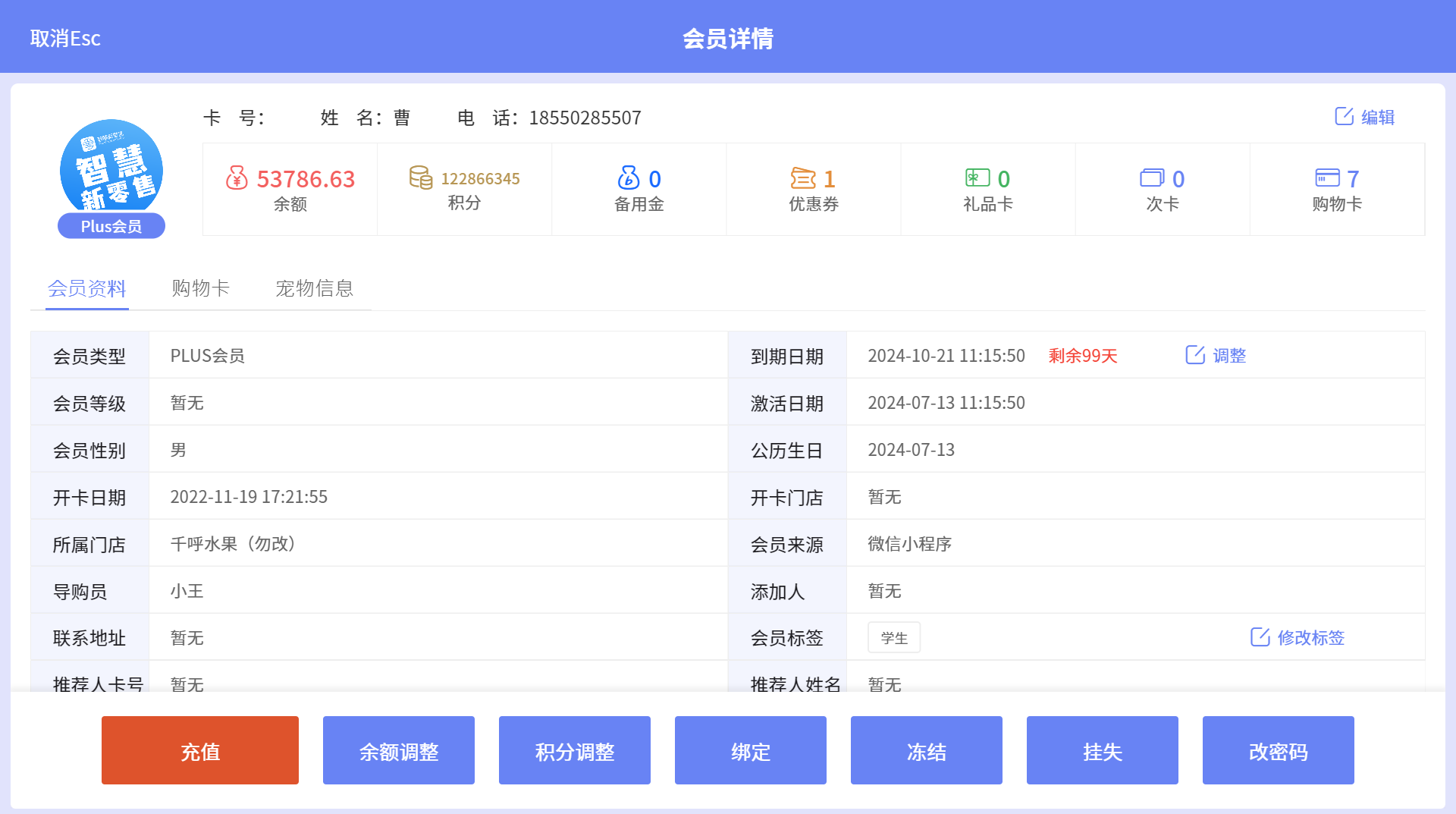Click the birthday value 2024-07-13
The height and width of the screenshot is (814, 1456).
(x=911, y=450)
